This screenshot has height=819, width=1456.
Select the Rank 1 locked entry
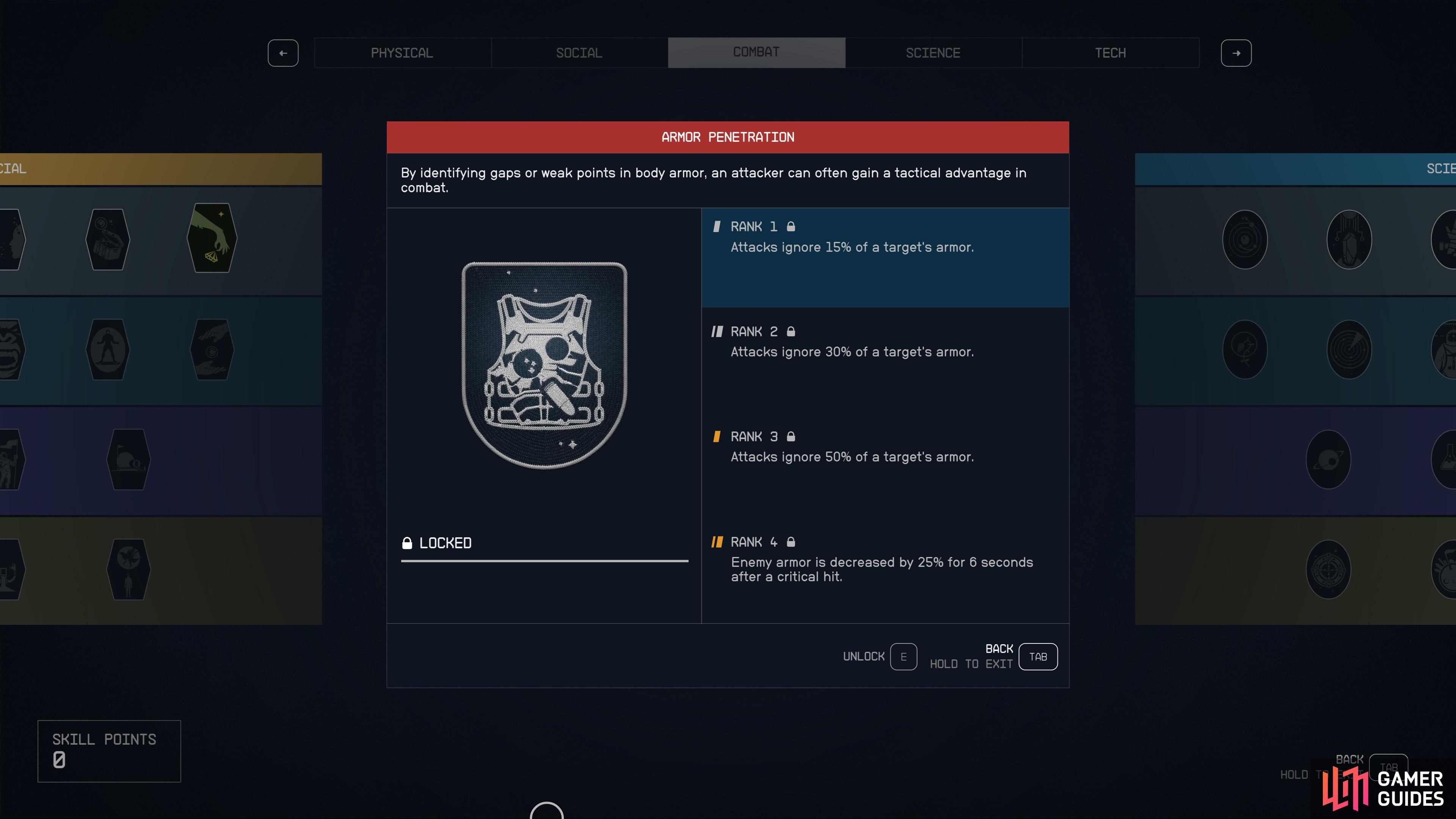pos(885,258)
